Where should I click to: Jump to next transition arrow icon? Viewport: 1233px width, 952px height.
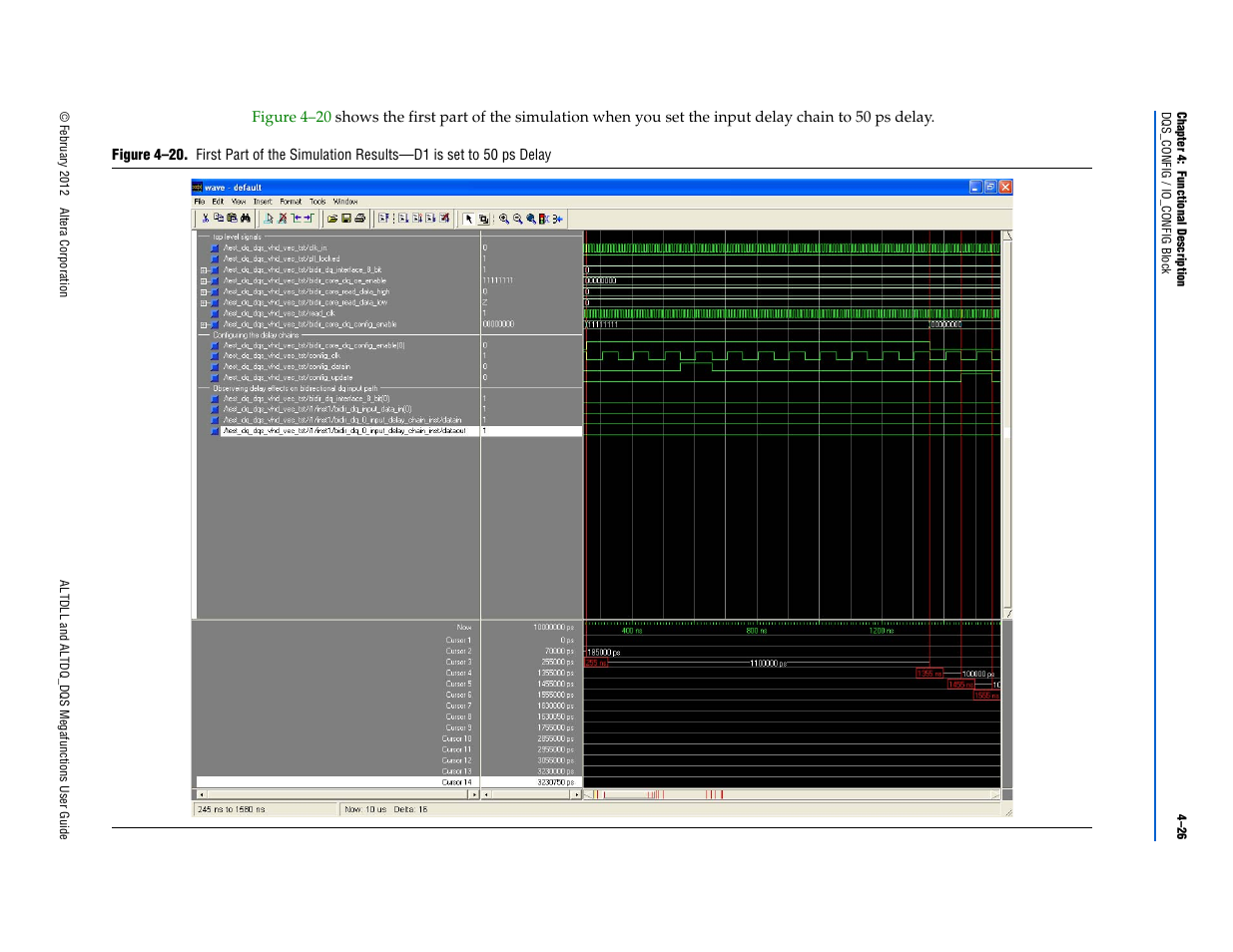point(308,219)
